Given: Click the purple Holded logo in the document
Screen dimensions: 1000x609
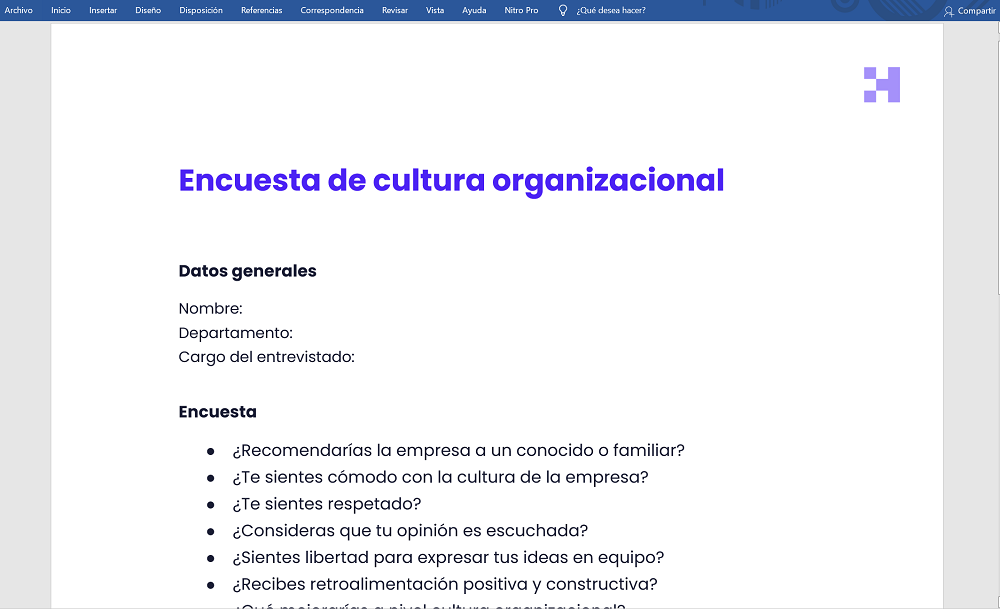Looking at the screenshot, I should pos(881,85).
